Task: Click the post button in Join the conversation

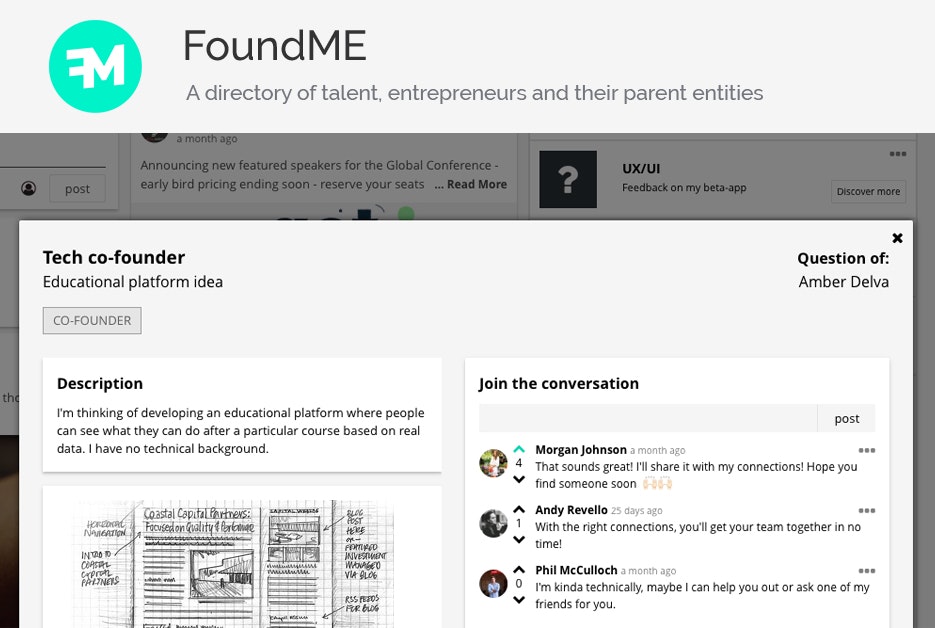Action: (846, 417)
